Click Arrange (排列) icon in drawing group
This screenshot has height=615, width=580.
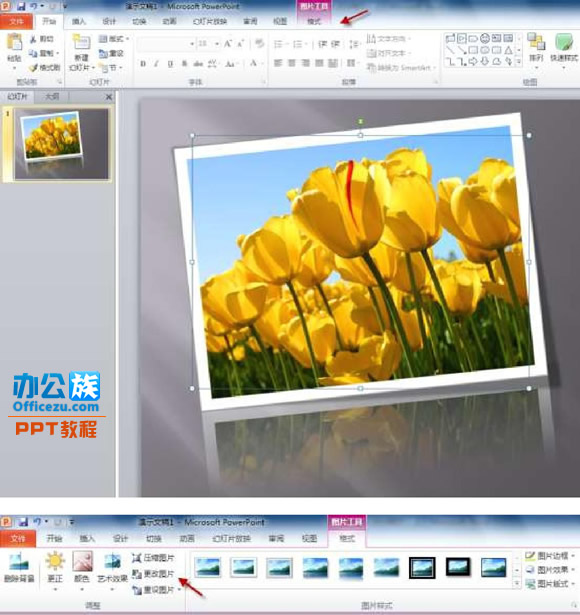536,42
